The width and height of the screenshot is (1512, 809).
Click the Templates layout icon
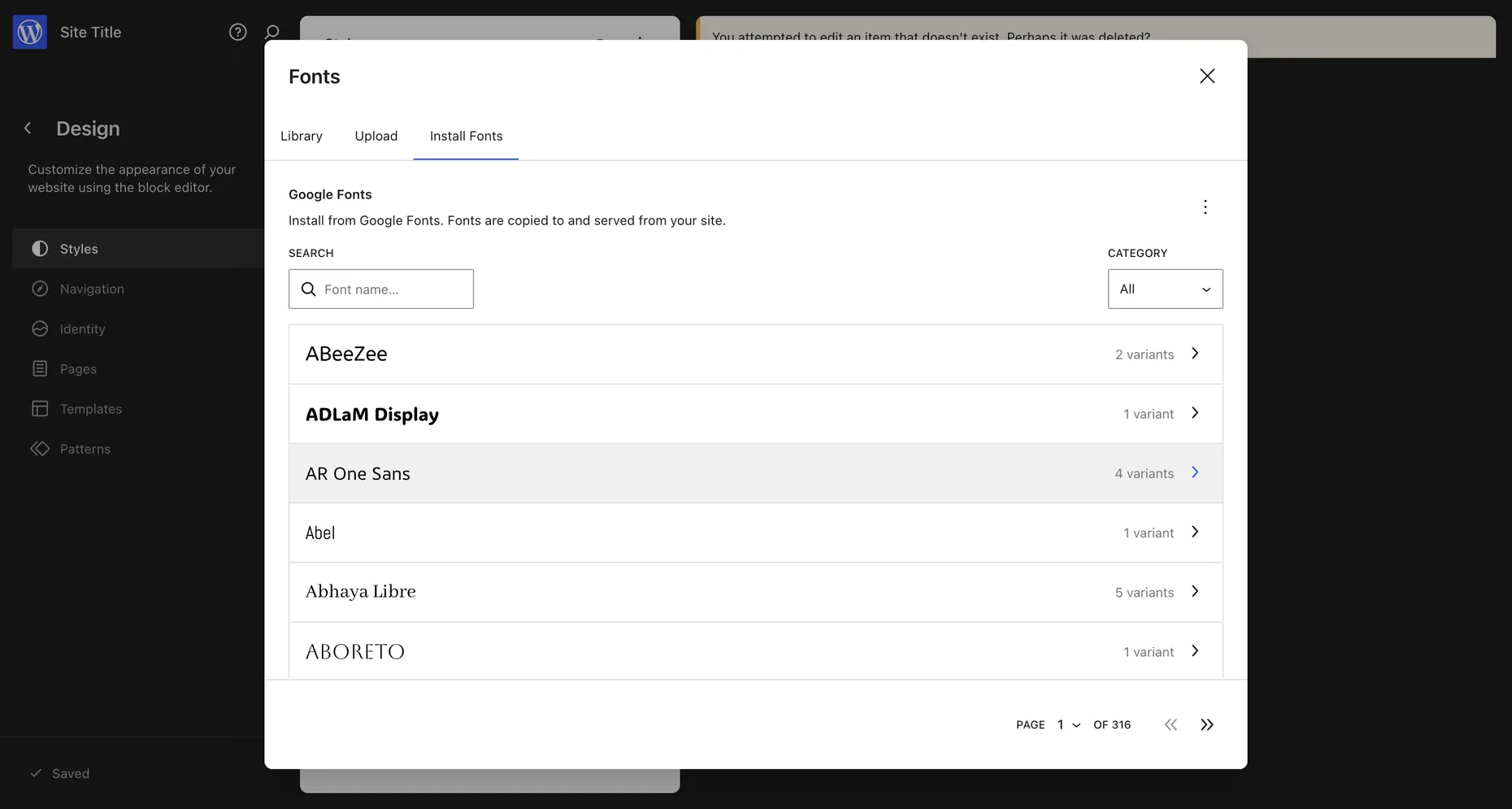click(40, 408)
